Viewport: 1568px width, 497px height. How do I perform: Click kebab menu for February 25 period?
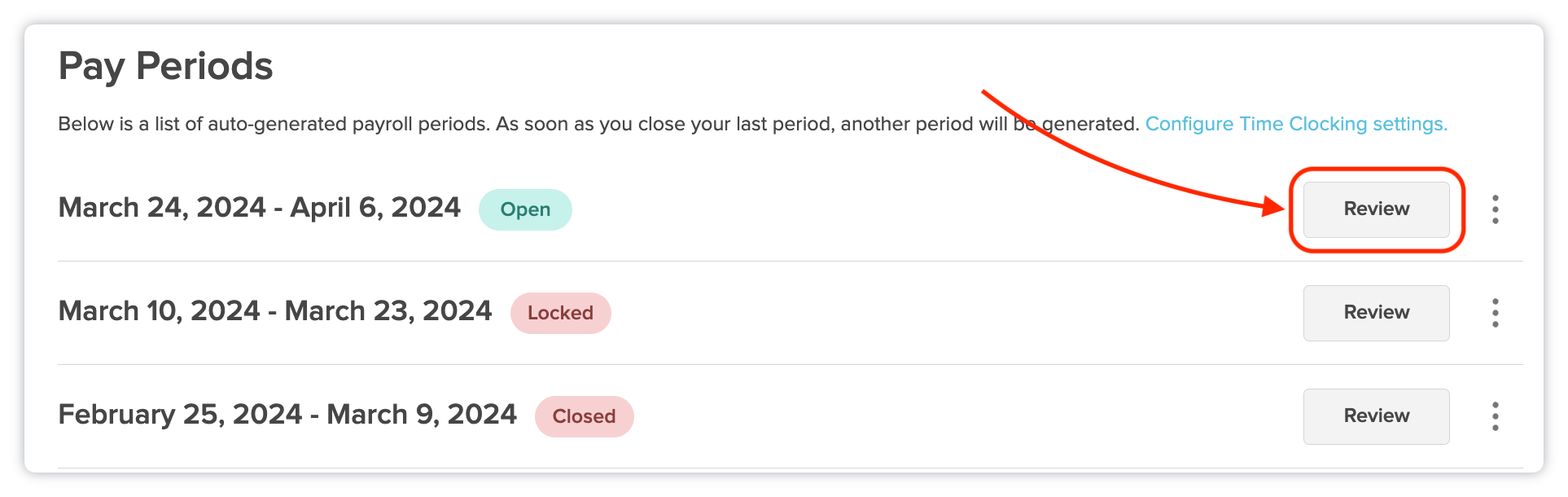click(x=1495, y=416)
